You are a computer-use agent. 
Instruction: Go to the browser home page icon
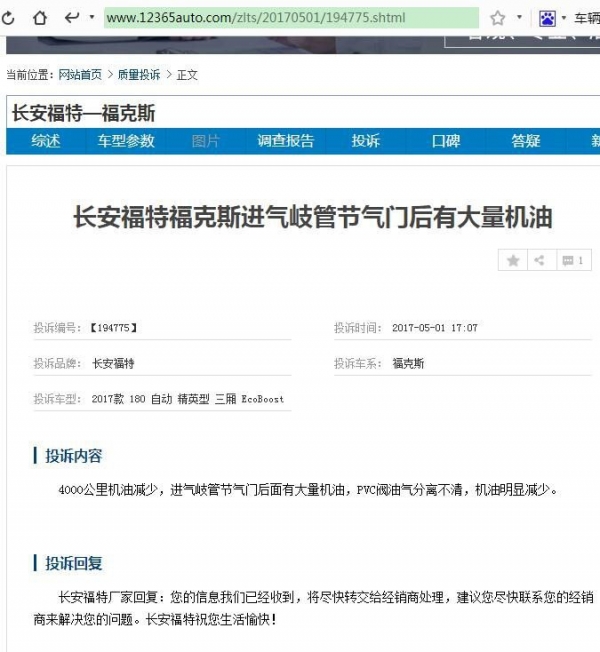(40, 18)
